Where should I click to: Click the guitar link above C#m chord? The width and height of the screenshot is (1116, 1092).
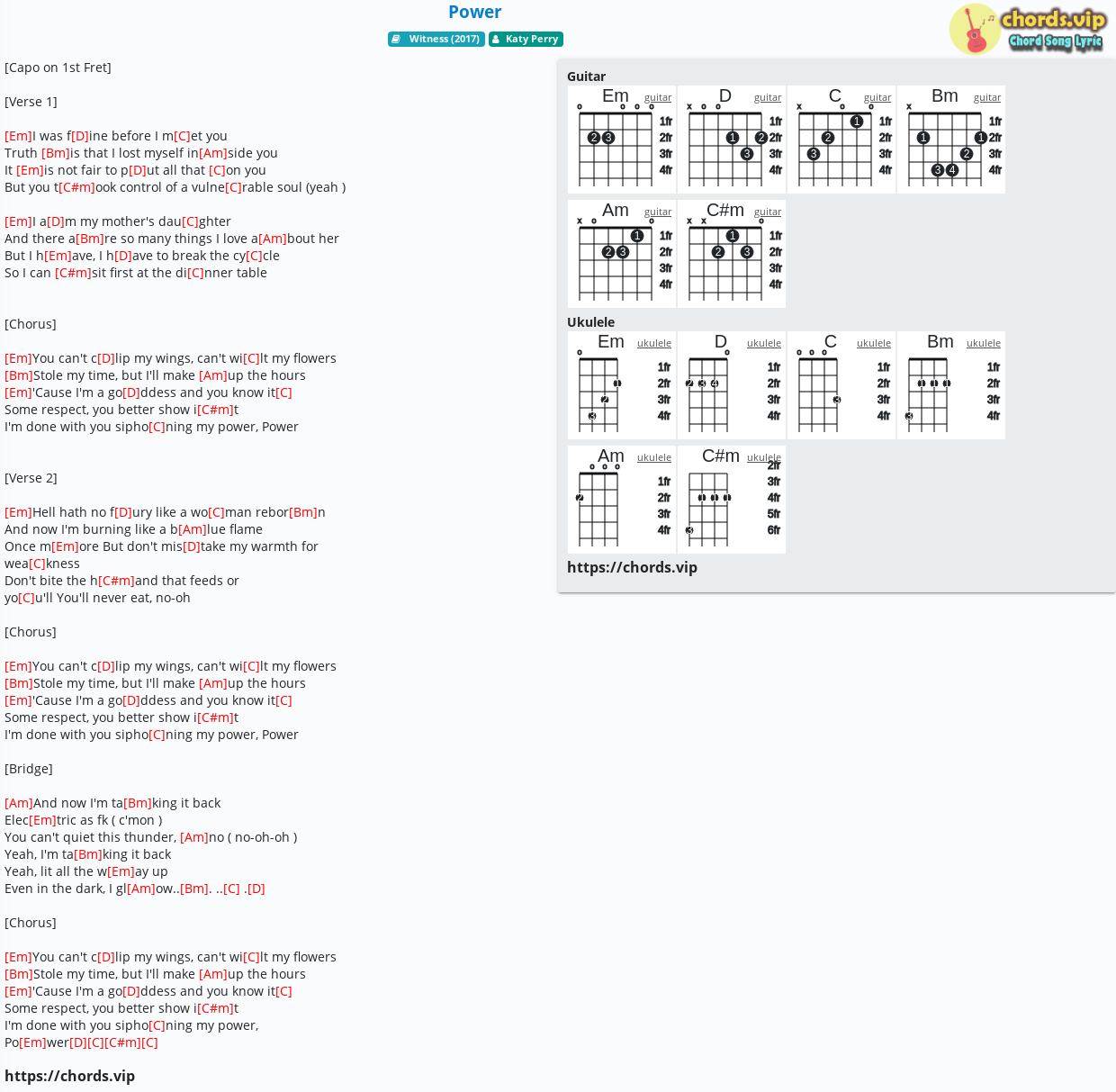tap(768, 212)
